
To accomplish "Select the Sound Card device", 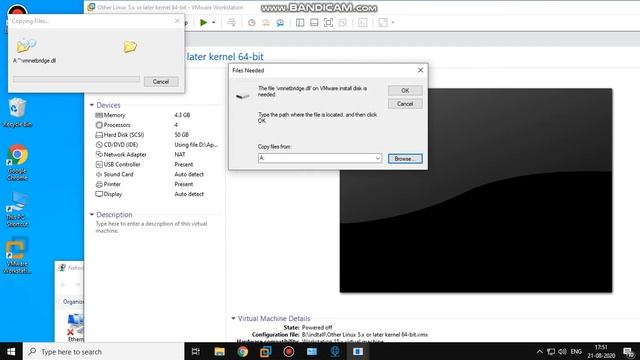I will (157, 174).
